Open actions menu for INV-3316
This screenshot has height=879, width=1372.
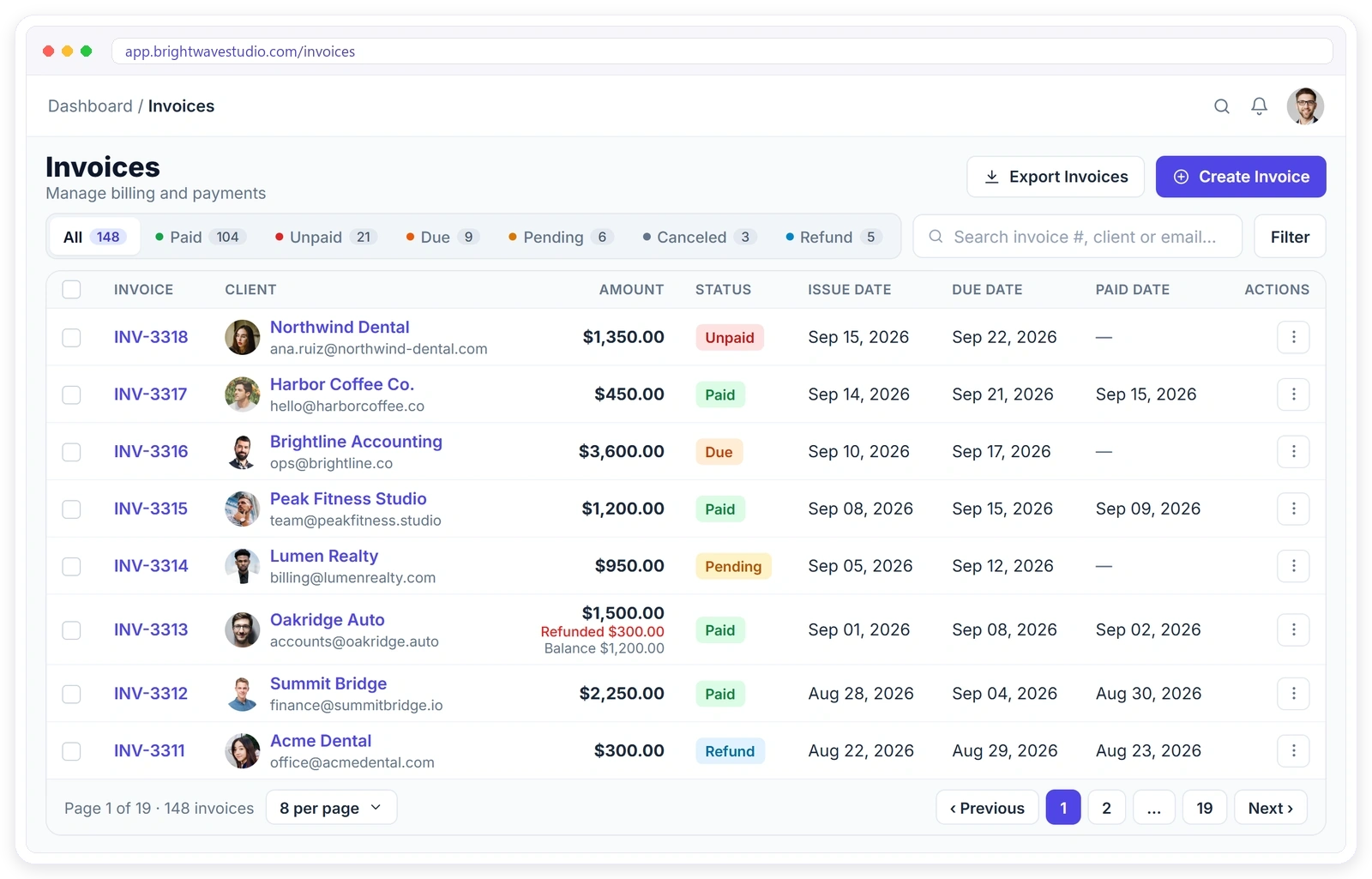coord(1293,452)
